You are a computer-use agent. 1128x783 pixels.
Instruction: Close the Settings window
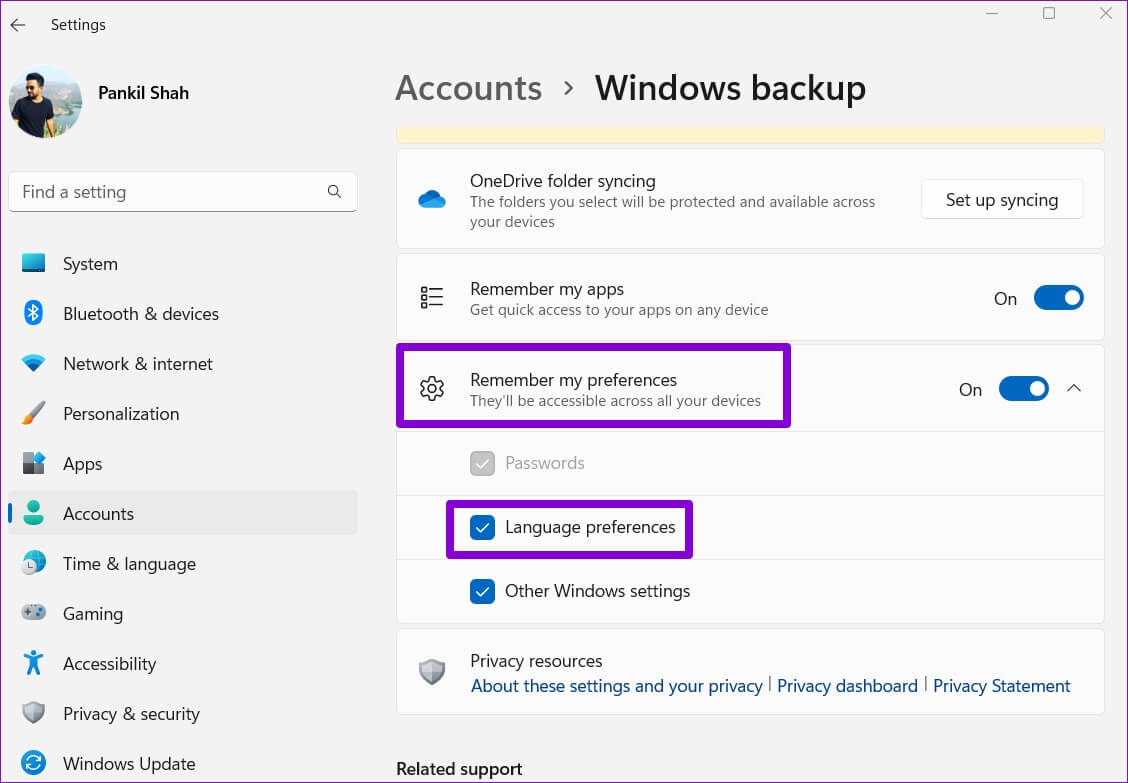point(1106,14)
